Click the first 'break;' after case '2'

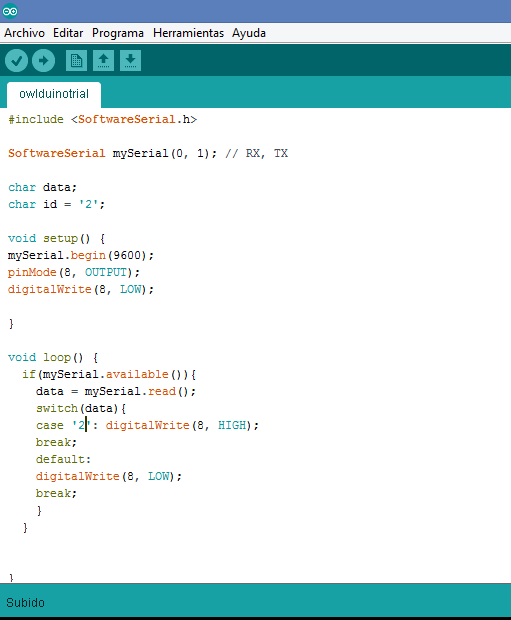(56, 442)
